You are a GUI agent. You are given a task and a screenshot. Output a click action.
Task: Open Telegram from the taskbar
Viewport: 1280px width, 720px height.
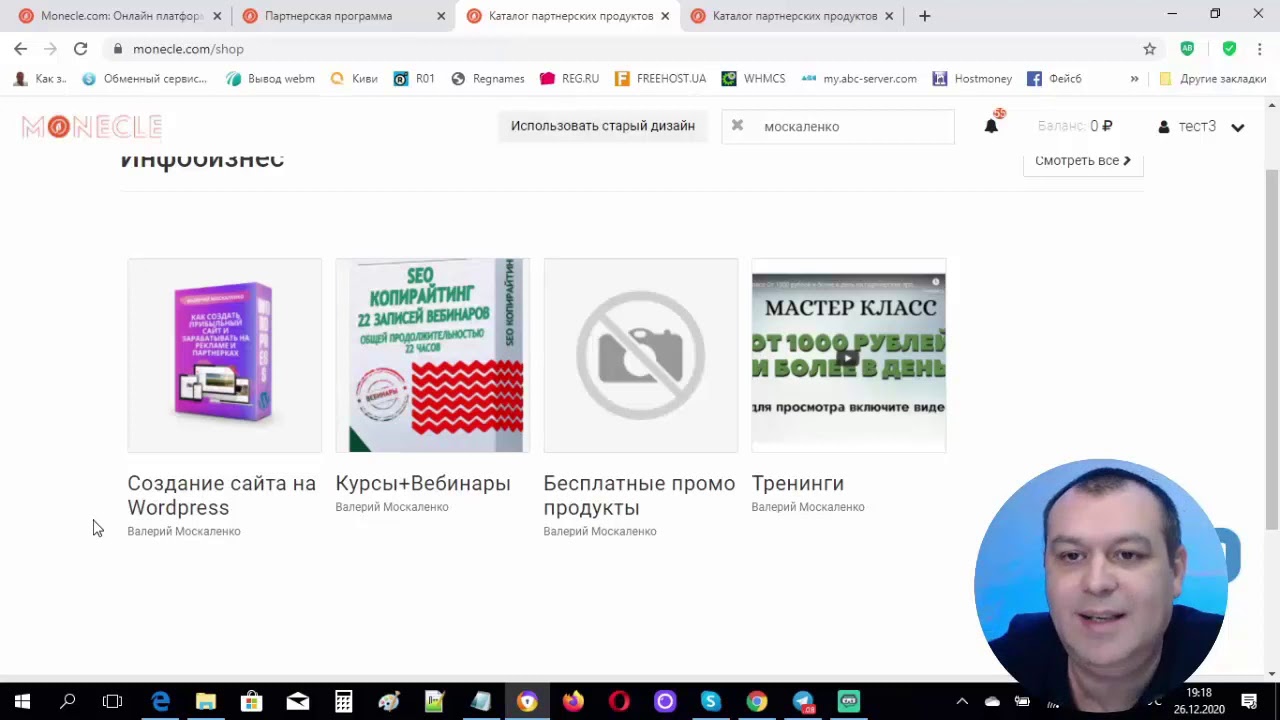(x=803, y=701)
